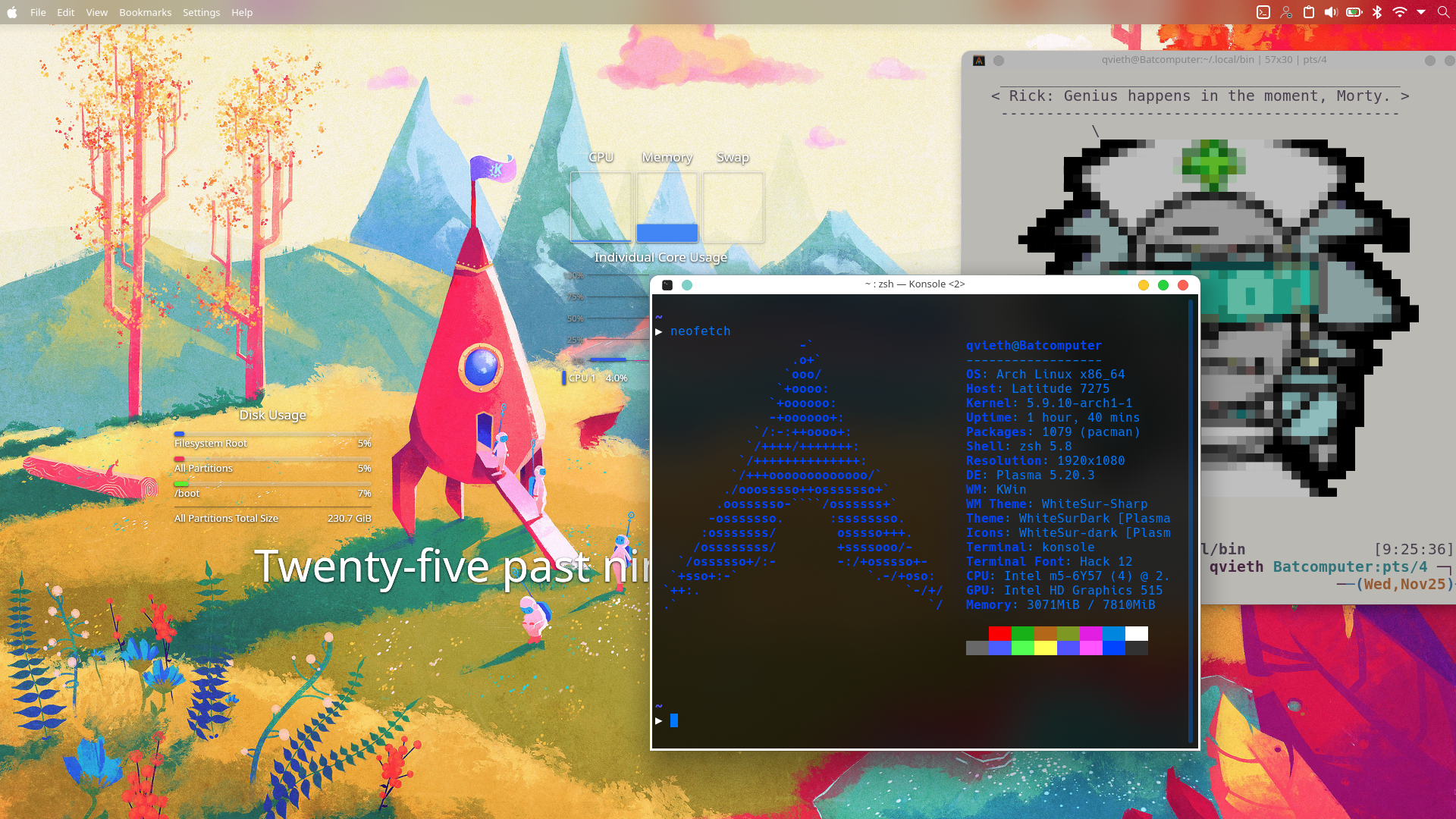This screenshot has height=819, width=1456.
Task: Expand the hidden system tray icons arrow
Action: [1421, 12]
